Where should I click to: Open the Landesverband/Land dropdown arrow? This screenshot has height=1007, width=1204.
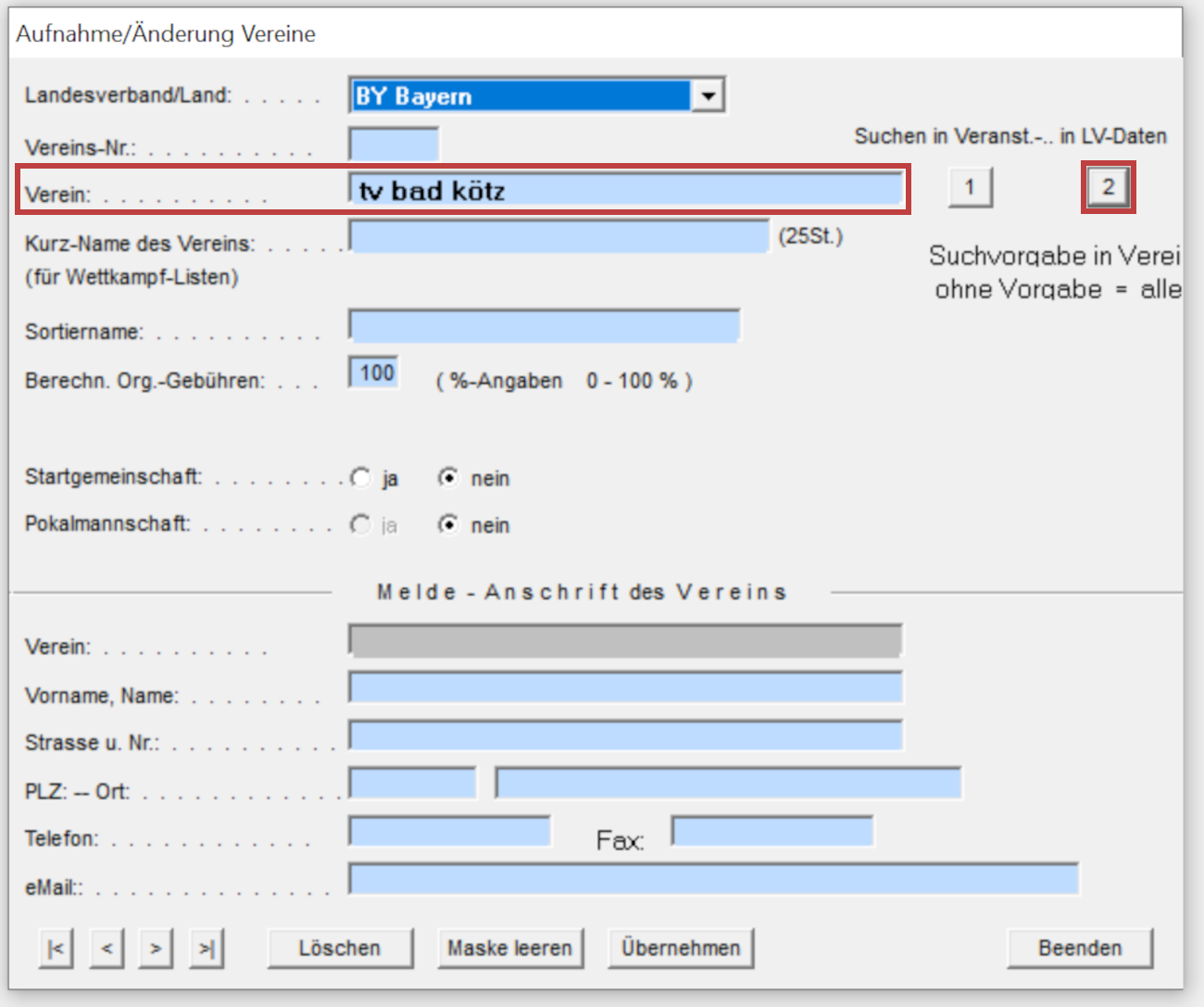709,95
